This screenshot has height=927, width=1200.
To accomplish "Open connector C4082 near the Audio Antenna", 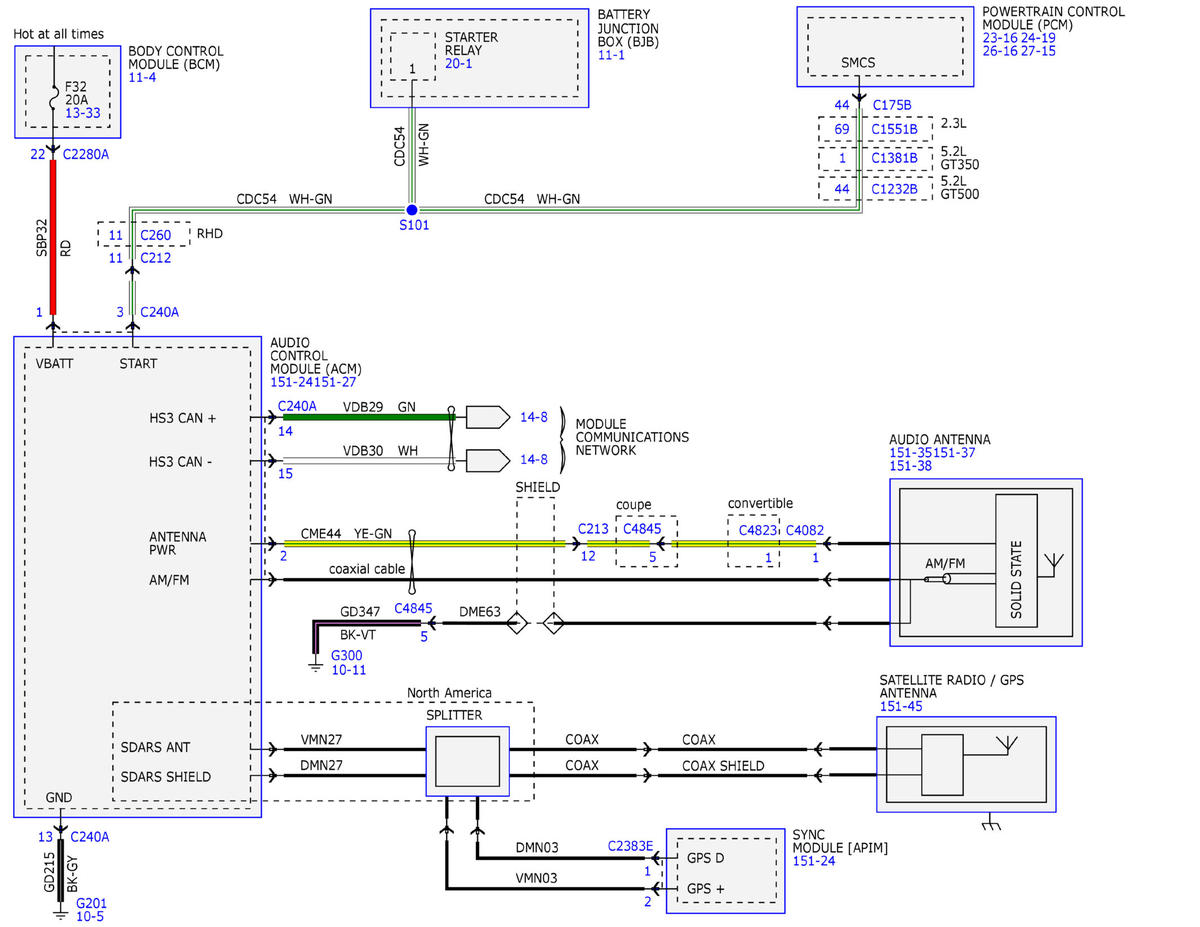I will tap(804, 532).
